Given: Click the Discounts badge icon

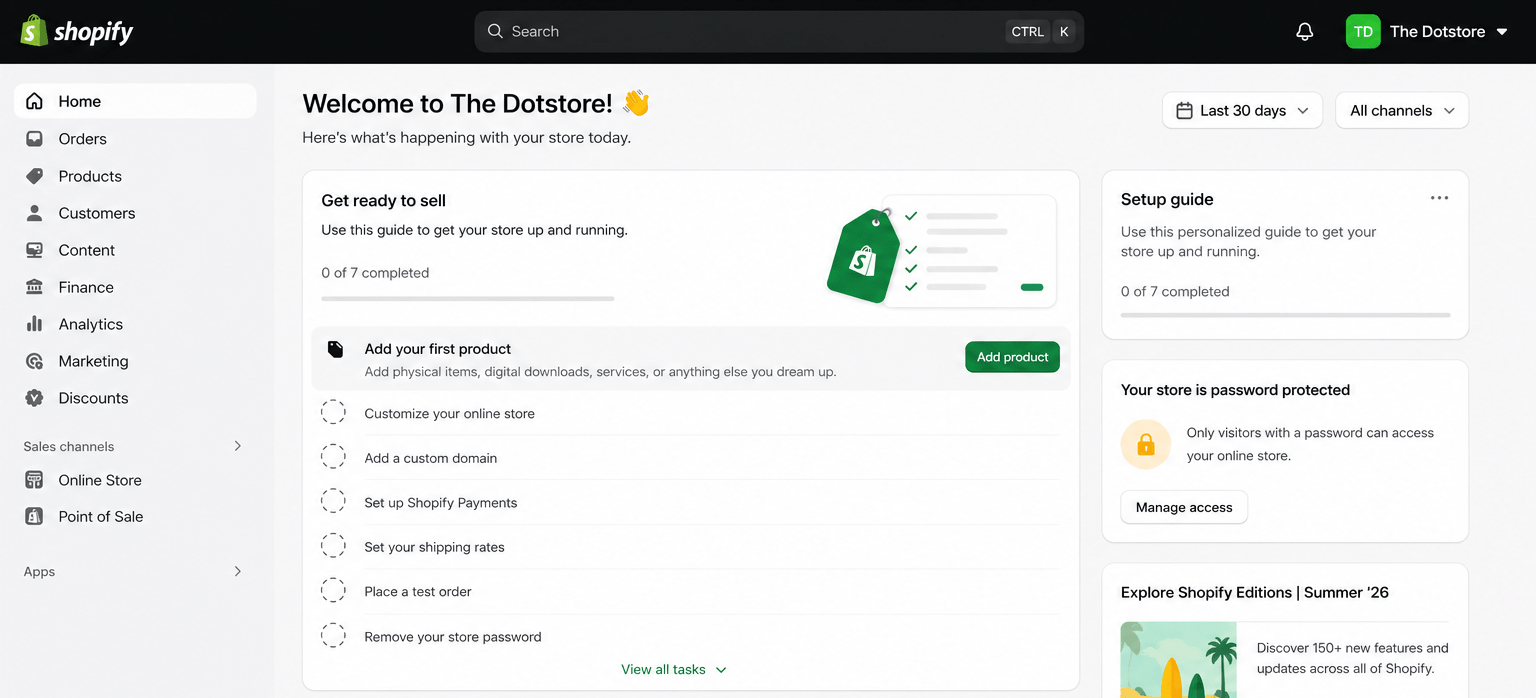Looking at the screenshot, I should click(34, 398).
